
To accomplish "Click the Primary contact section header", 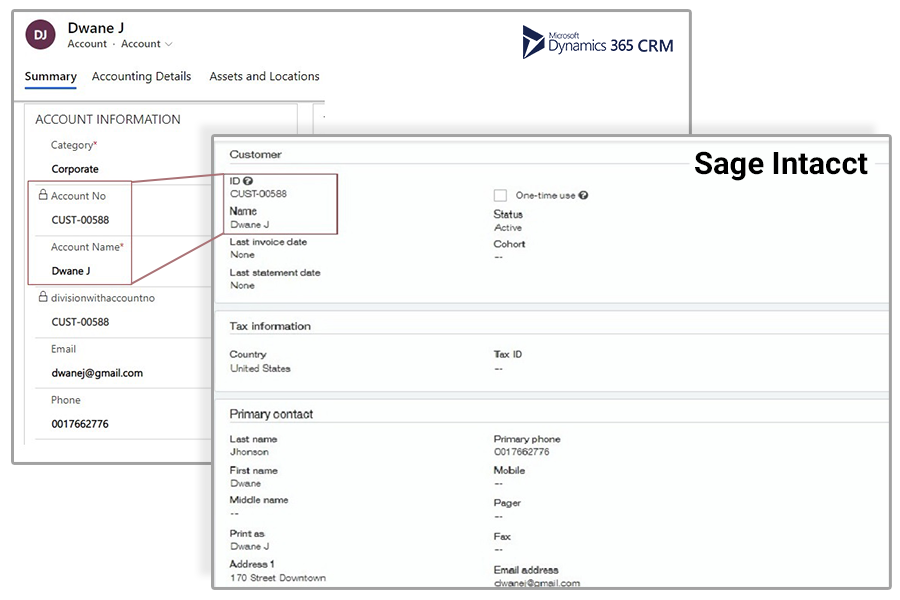I will (x=271, y=414).
